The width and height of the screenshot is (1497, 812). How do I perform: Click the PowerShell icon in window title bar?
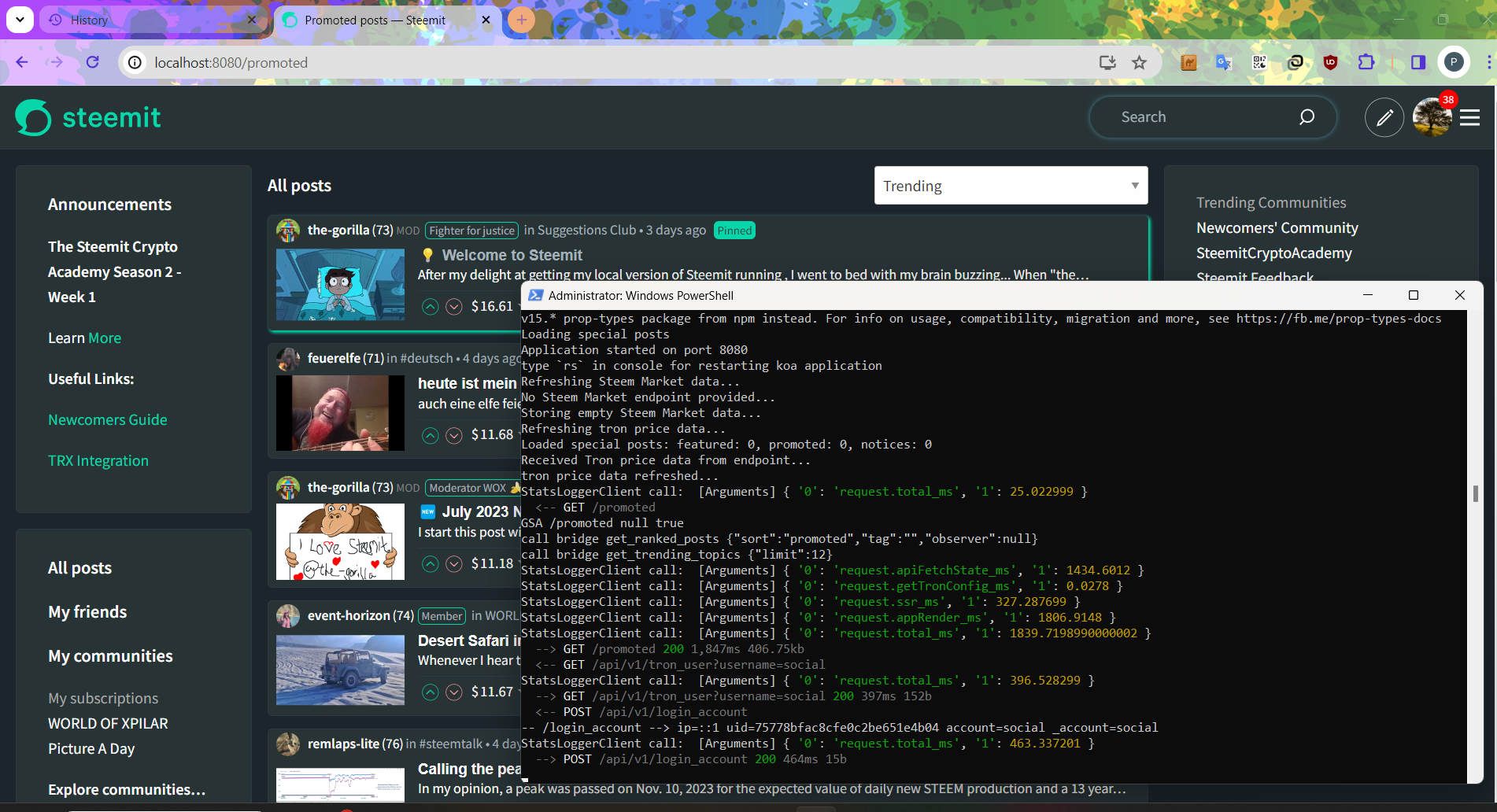[536, 295]
